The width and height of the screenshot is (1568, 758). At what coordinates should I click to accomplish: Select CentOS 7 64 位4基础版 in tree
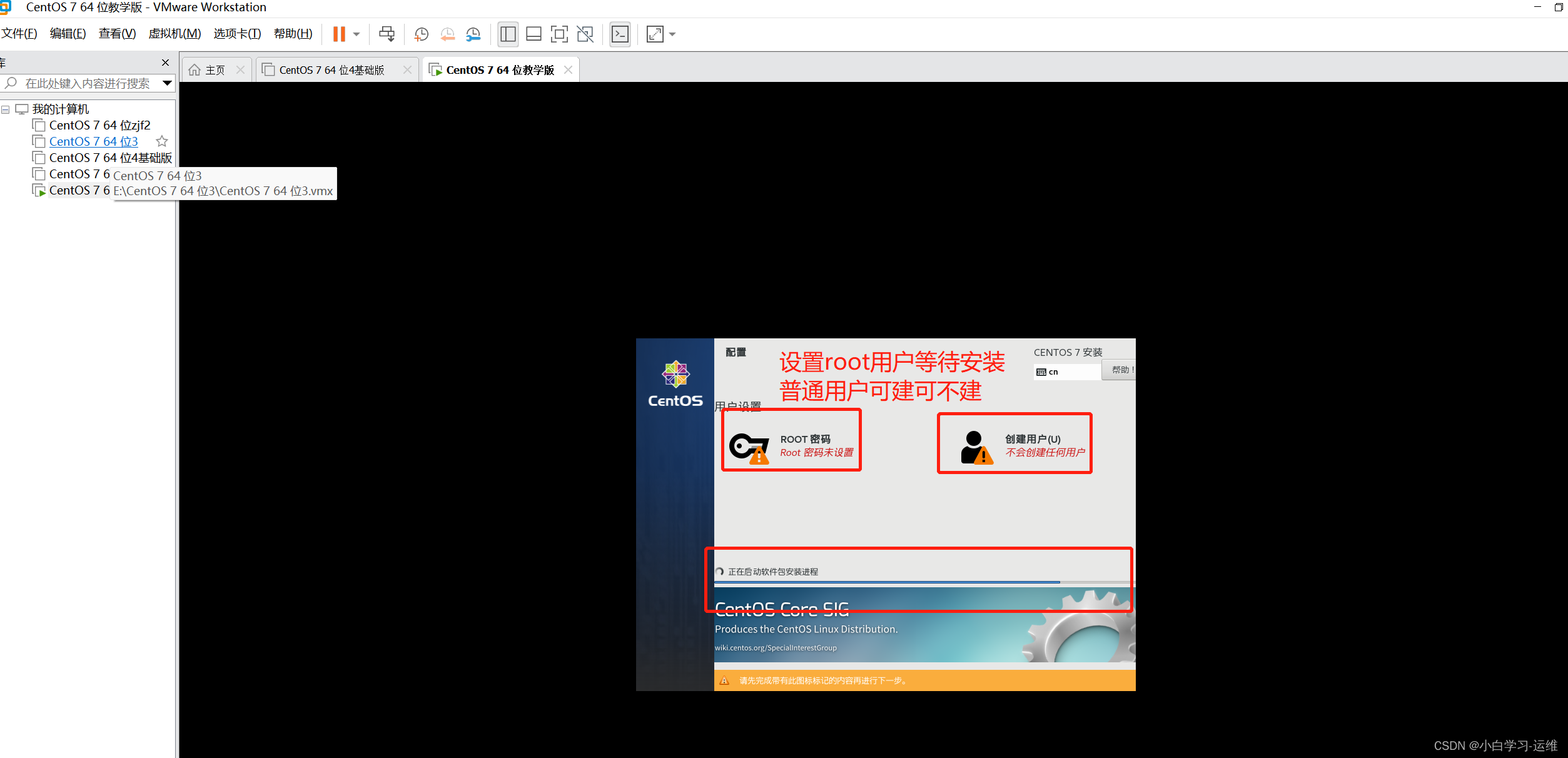click(x=111, y=158)
